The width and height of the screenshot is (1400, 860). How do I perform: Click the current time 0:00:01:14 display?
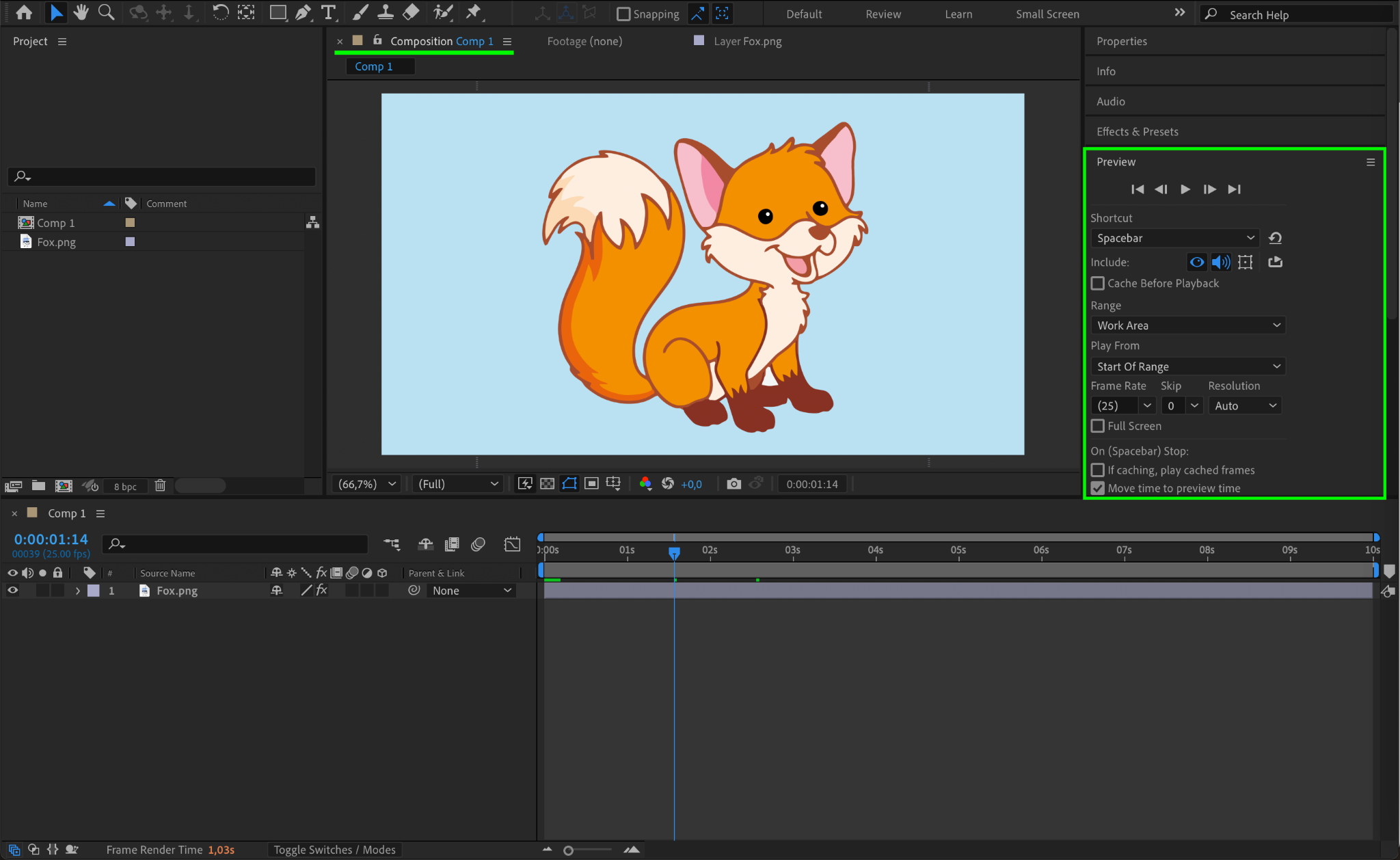(x=51, y=539)
